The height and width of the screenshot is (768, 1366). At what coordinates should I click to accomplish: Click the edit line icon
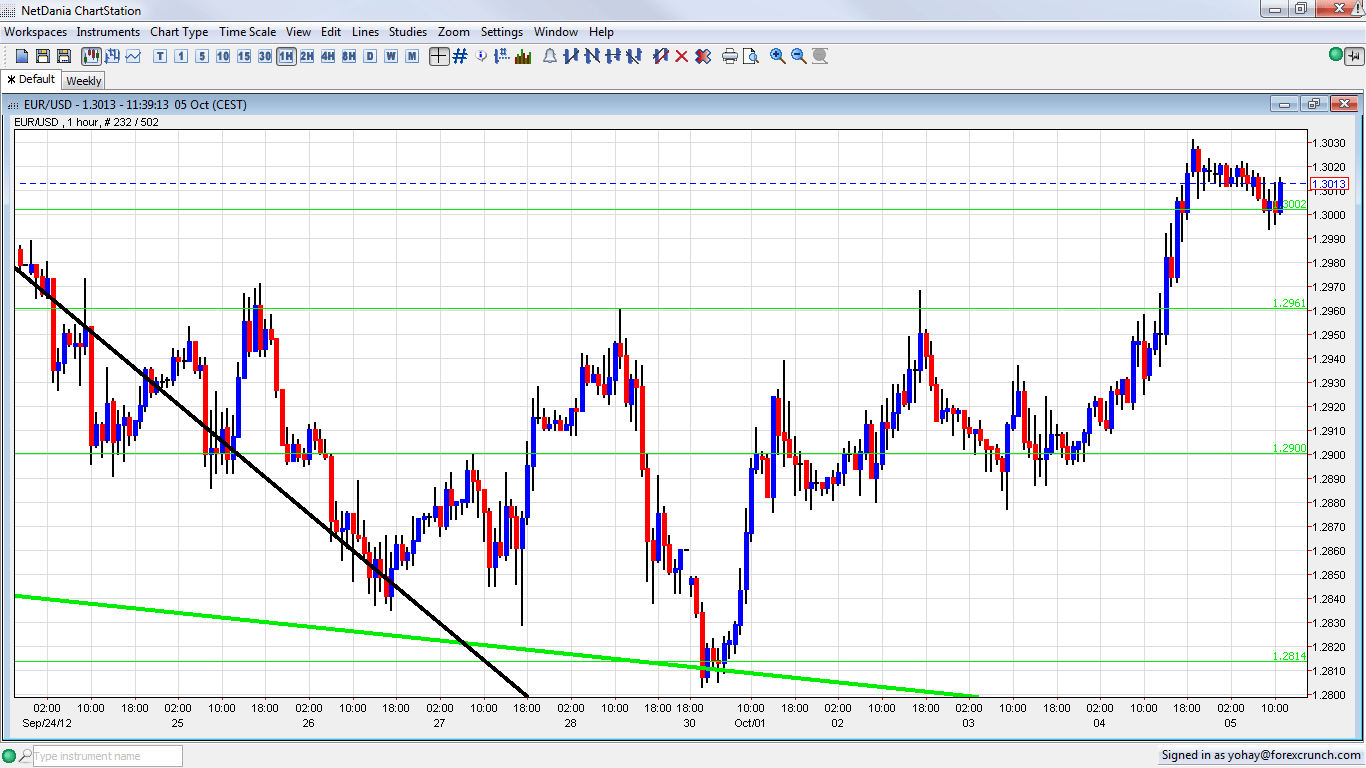[661, 56]
